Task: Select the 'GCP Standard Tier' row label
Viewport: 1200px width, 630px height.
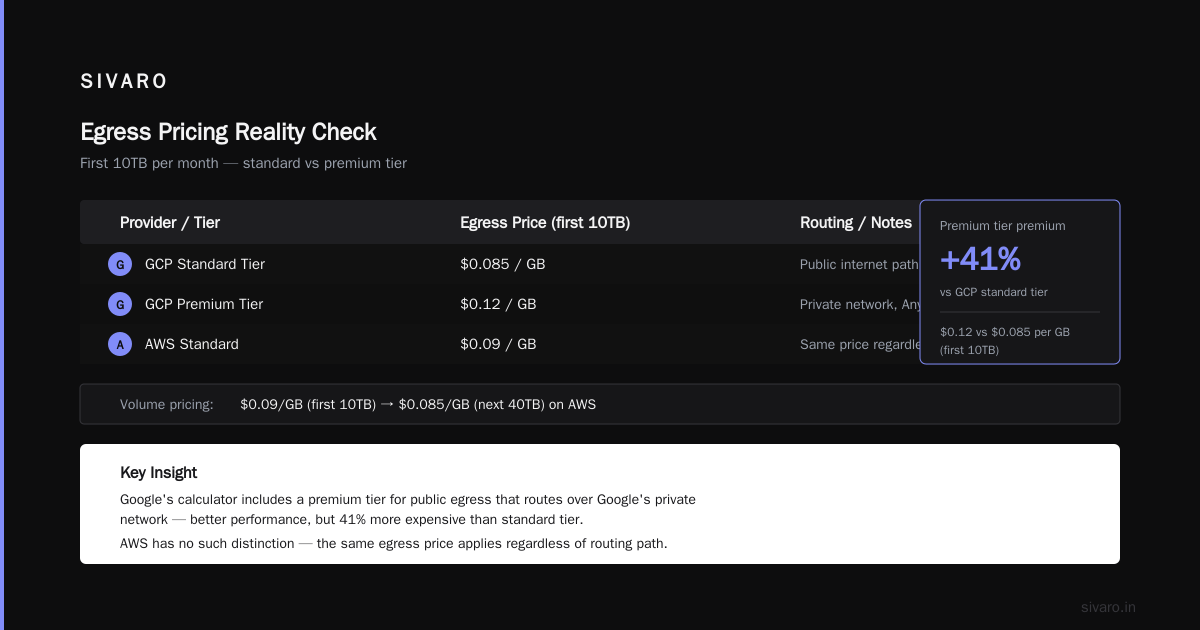Action: coord(205,264)
